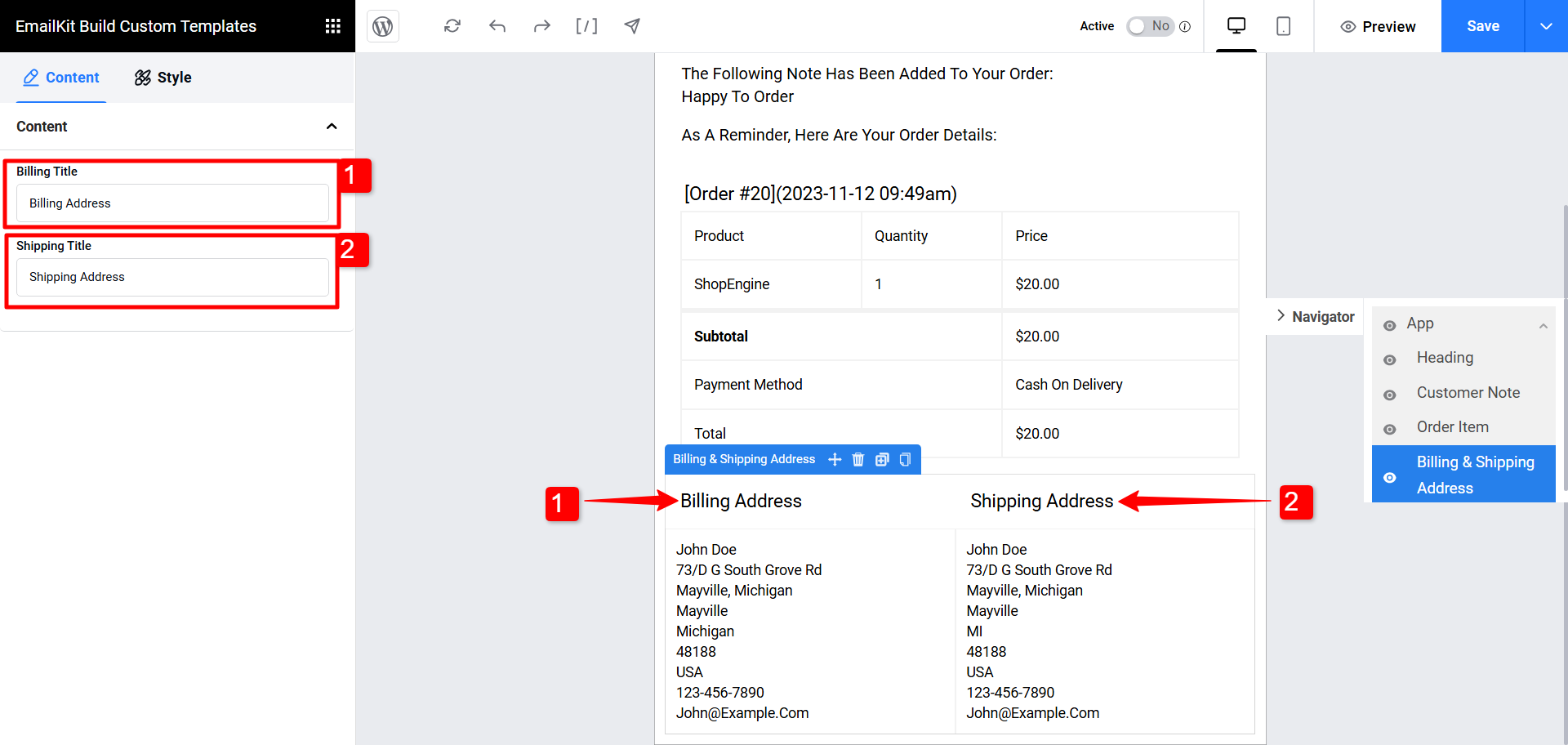The image size is (1568, 745).
Task: Hide the Customer Note element in Navigator
Action: 1389,395
